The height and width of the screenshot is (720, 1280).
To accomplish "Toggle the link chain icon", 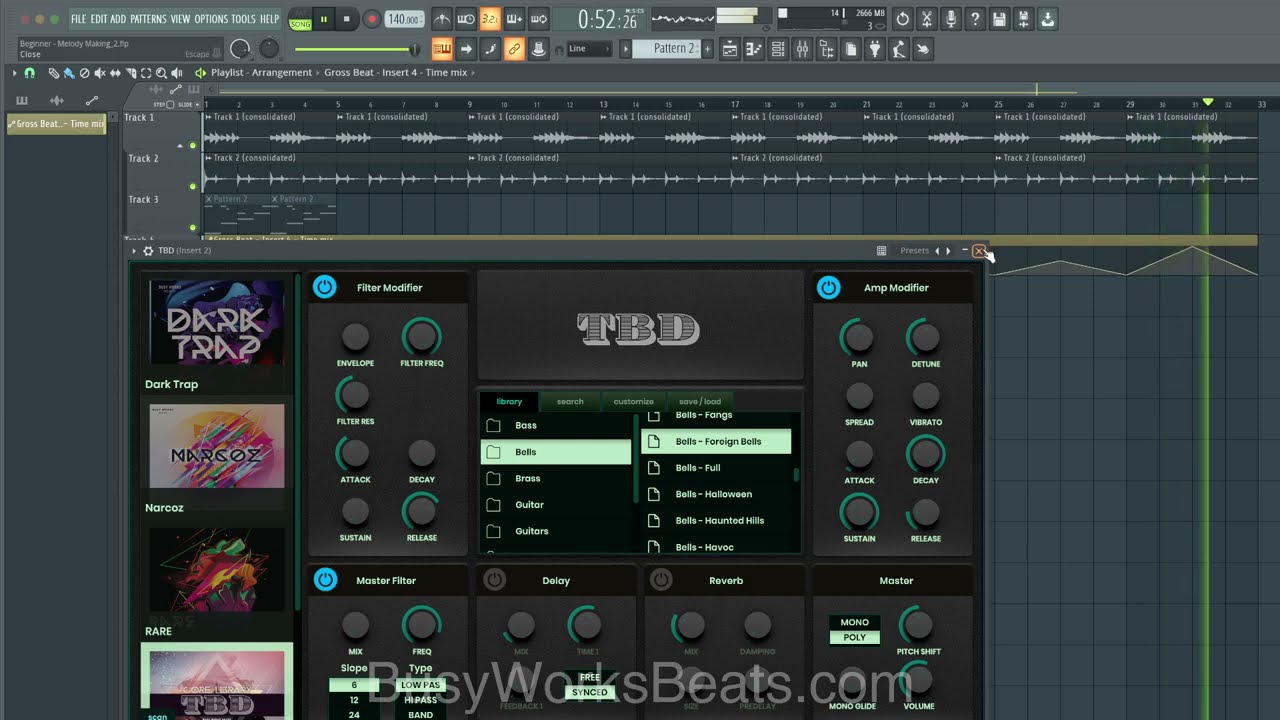I will coord(514,49).
